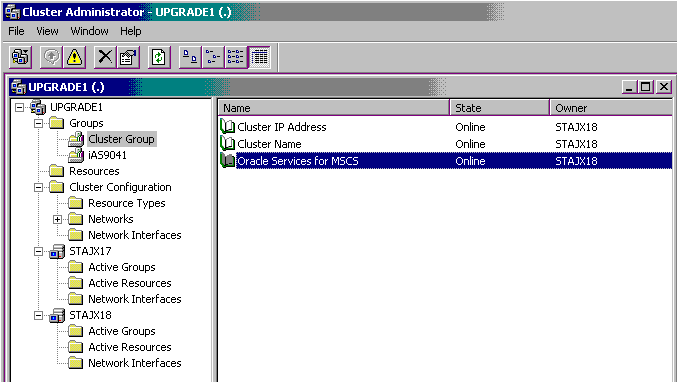The width and height of the screenshot is (677, 382).
Task: Sort by the Owner column header
Action: pyautogui.click(x=611, y=107)
